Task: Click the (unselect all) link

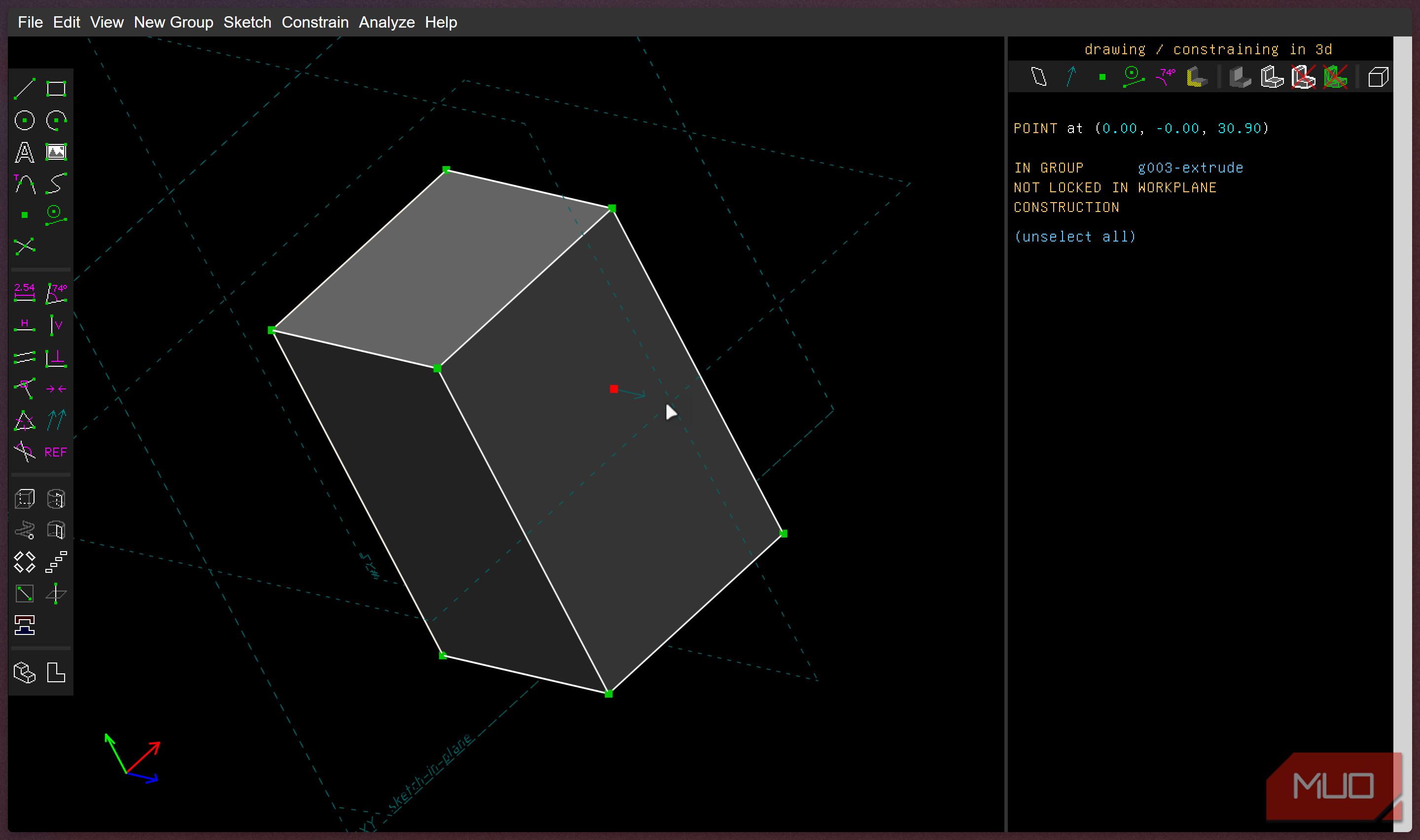Action: [x=1075, y=237]
